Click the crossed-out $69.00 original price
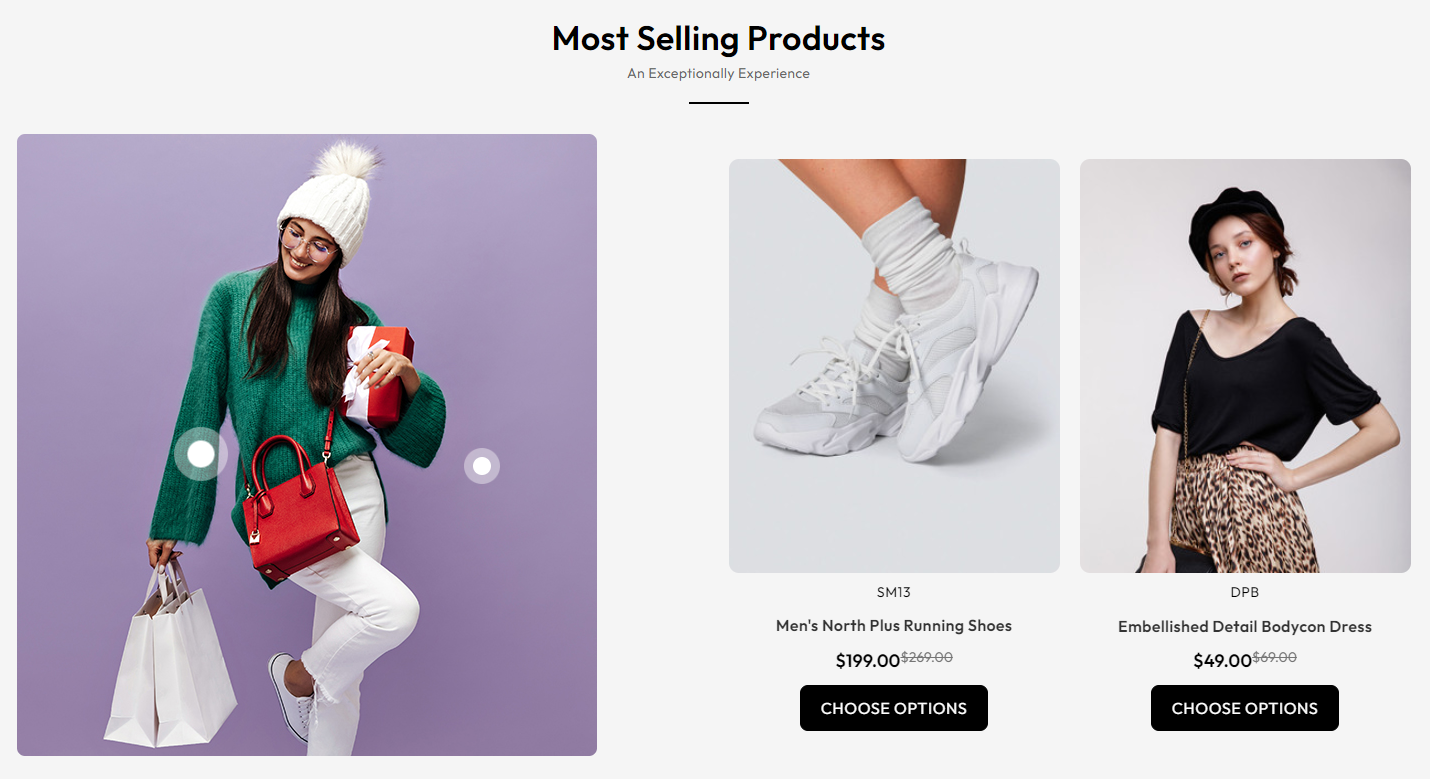The height and width of the screenshot is (779, 1430). 1275,657
